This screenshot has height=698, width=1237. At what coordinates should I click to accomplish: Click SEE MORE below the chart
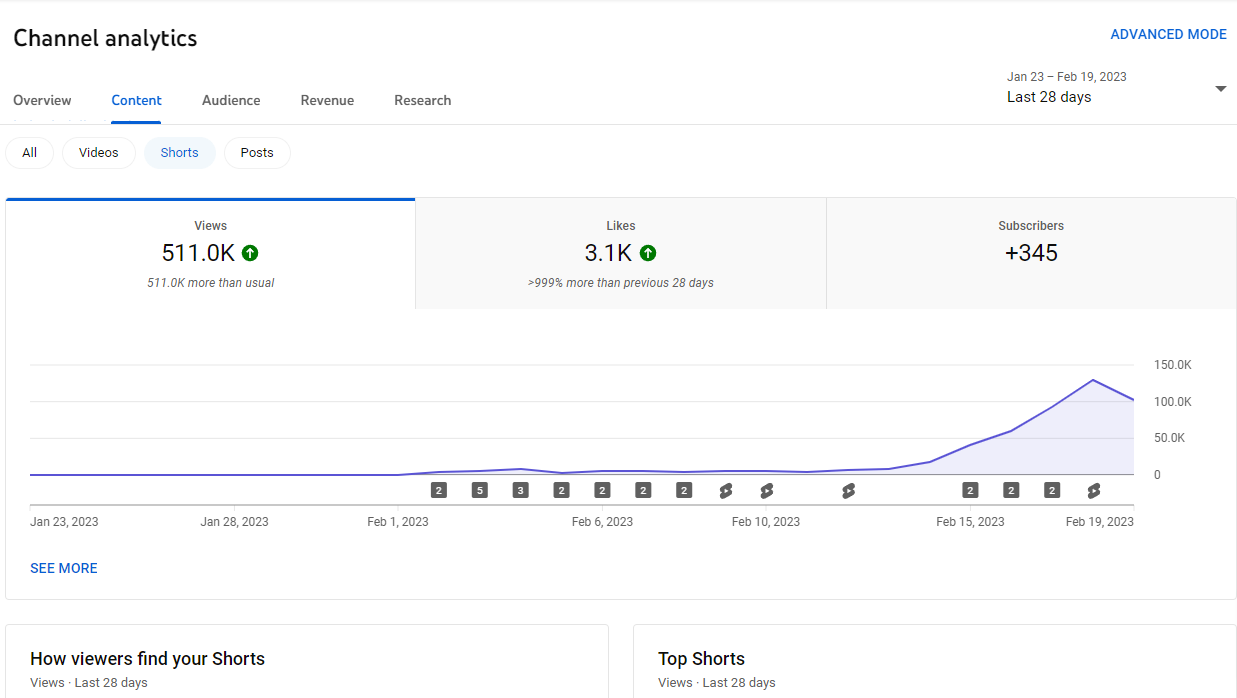click(64, 568)
